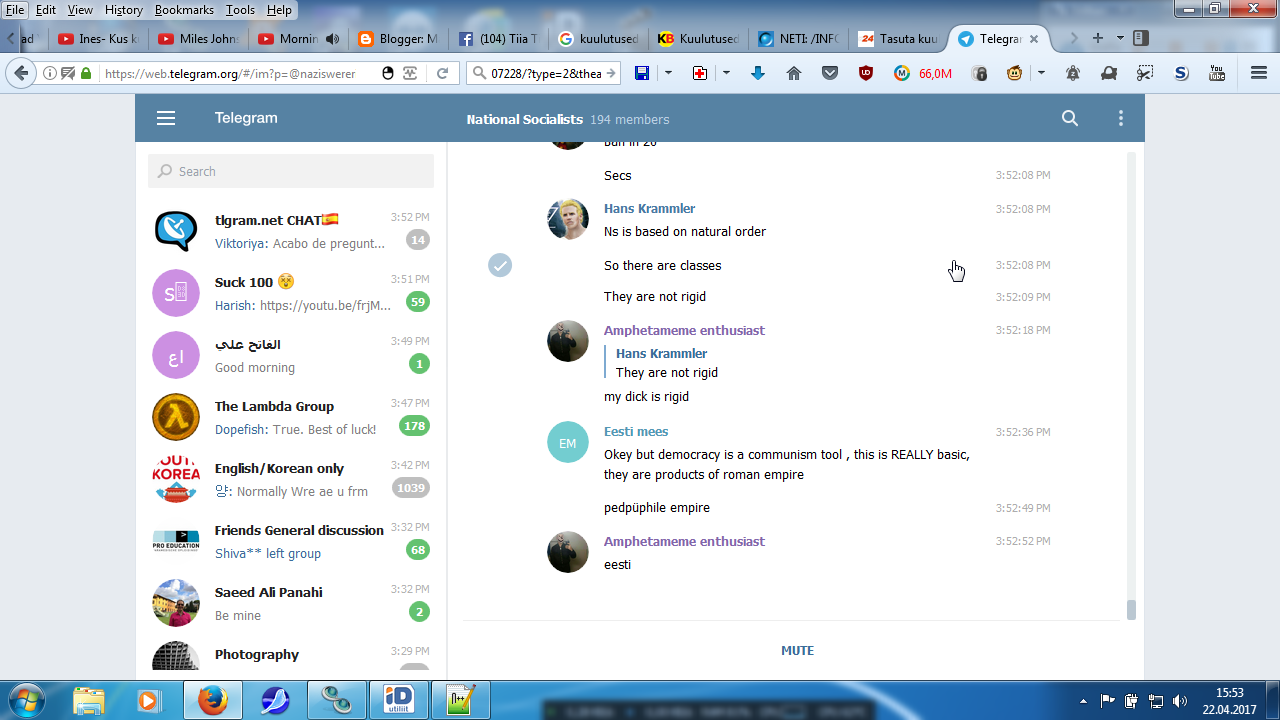Image resolution: width=1280 pixels, height=720 pixels.
Task: Open the Telegram hamburger menu
Action: [166, 119]
